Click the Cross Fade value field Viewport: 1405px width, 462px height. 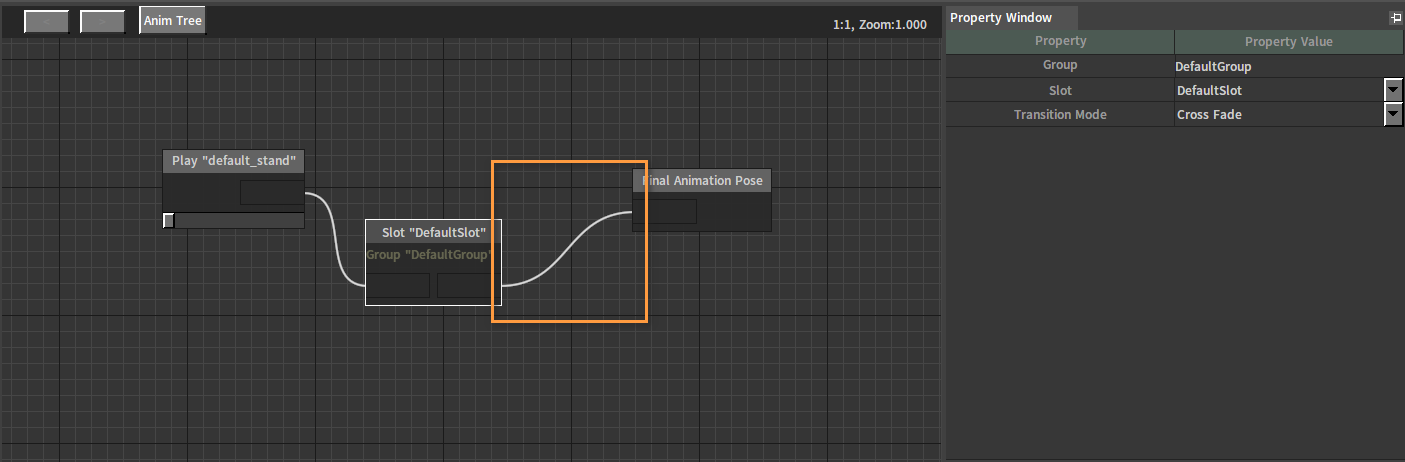coord(1275,115)
